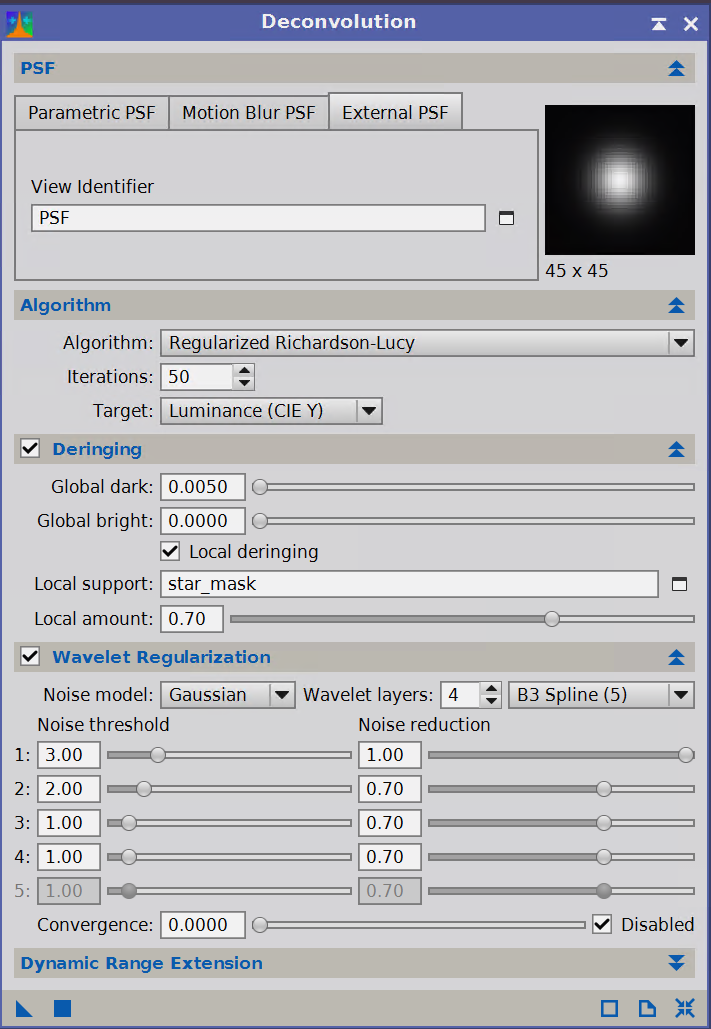Image resolution: width=711 pixels, height=1029 pixels.
Task: Open view selector for Local support
Action: coord(679,584)
